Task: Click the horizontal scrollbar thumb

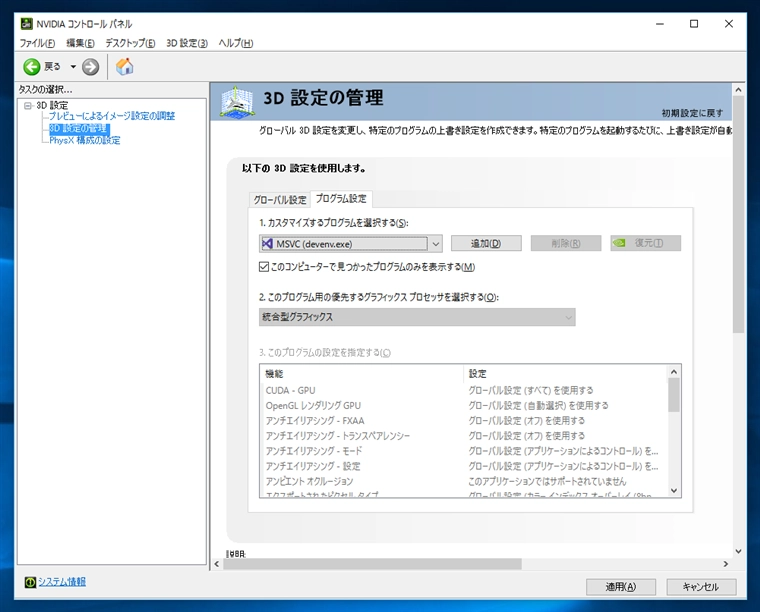Action: tap(372, 564)
